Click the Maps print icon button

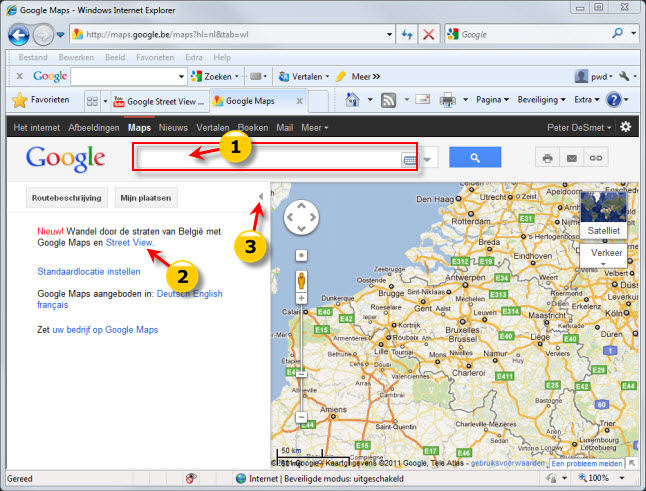pyautogui.click(x=548, y=158)
